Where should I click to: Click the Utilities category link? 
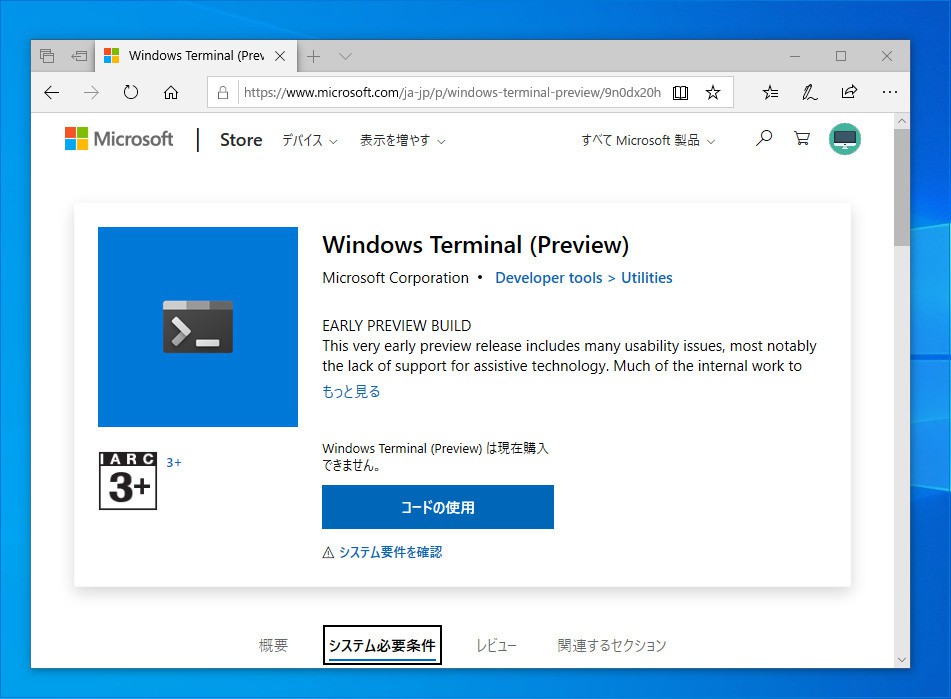647,278
